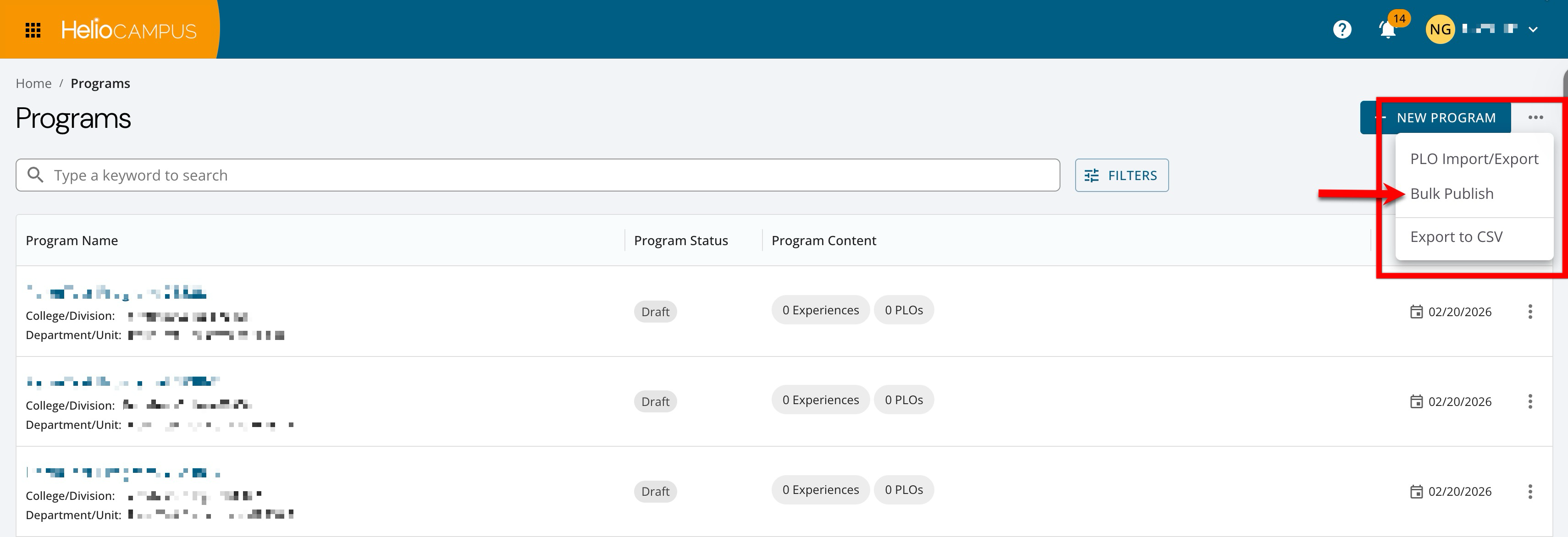This screenshot has width=1568, height=537.
Task: Open the three-dot menu for the third program row
Action: 1529,491
